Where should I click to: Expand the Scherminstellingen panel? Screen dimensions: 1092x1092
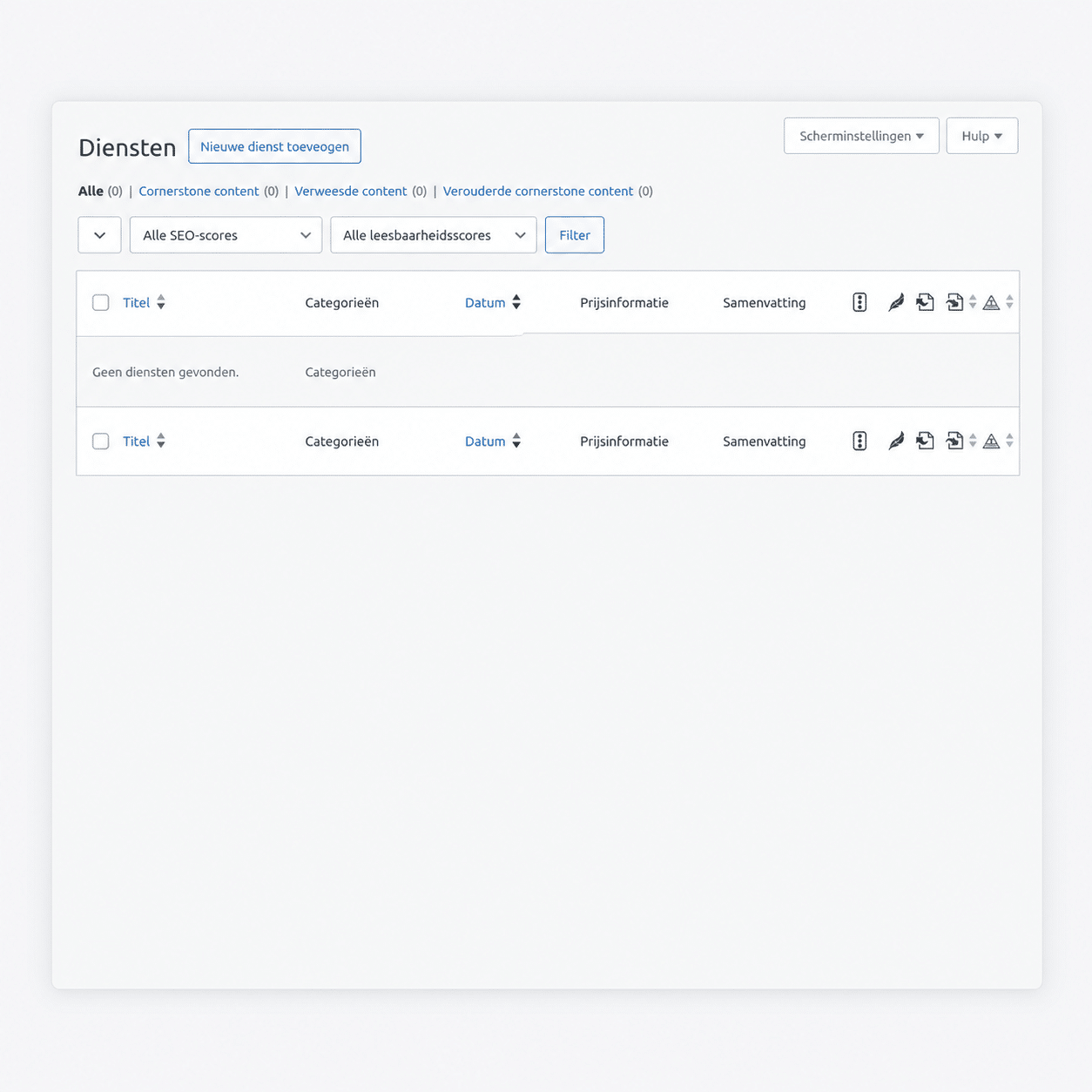860,136
